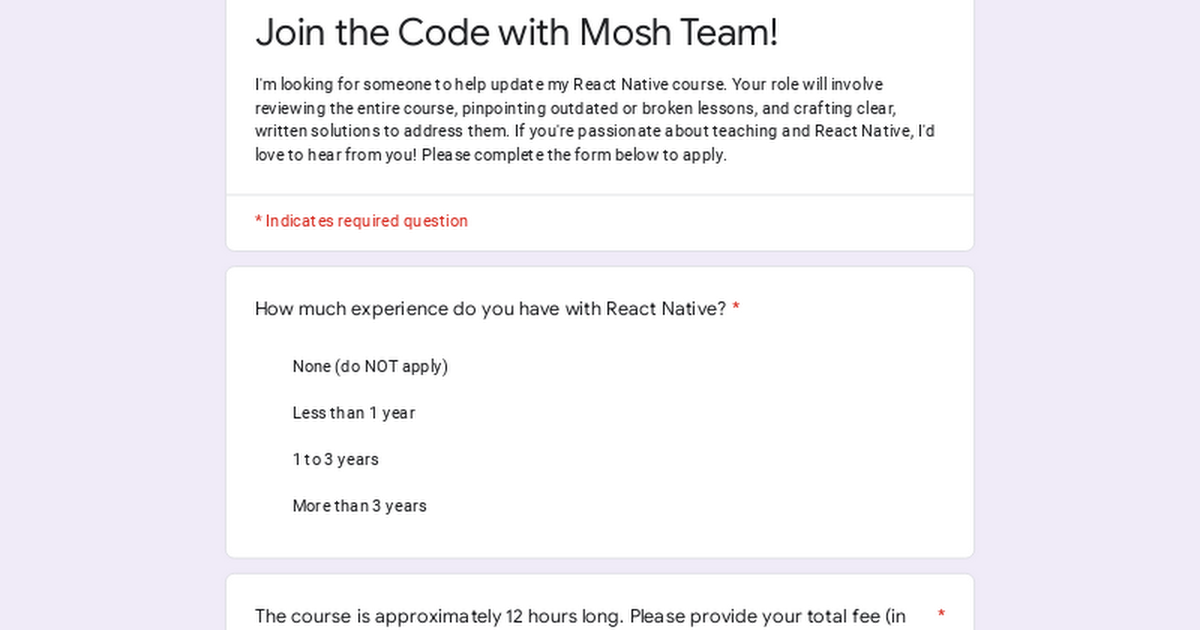
Task: Choose "Less than 1 year" experience
Action: point(353,413)
